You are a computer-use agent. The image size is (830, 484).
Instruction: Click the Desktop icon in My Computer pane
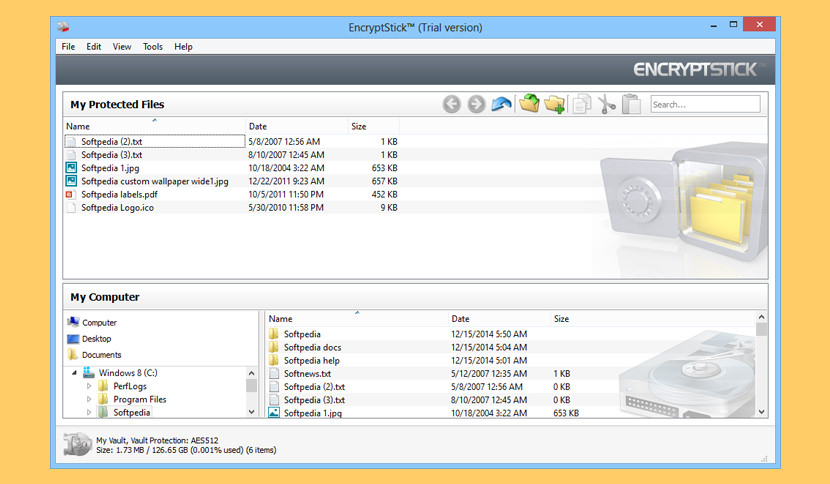pos(73,338)
